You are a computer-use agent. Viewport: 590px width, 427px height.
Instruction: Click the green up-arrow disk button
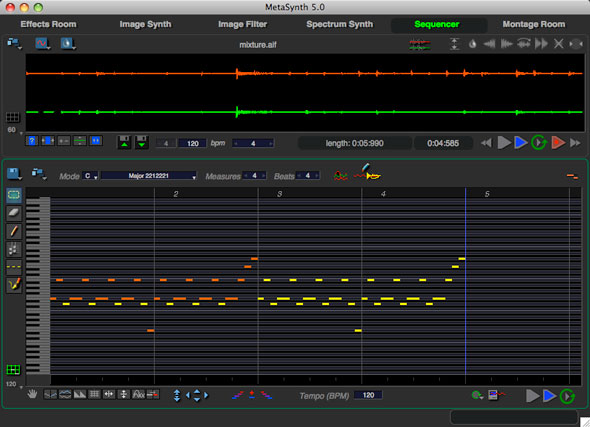(x=124, y=142)
